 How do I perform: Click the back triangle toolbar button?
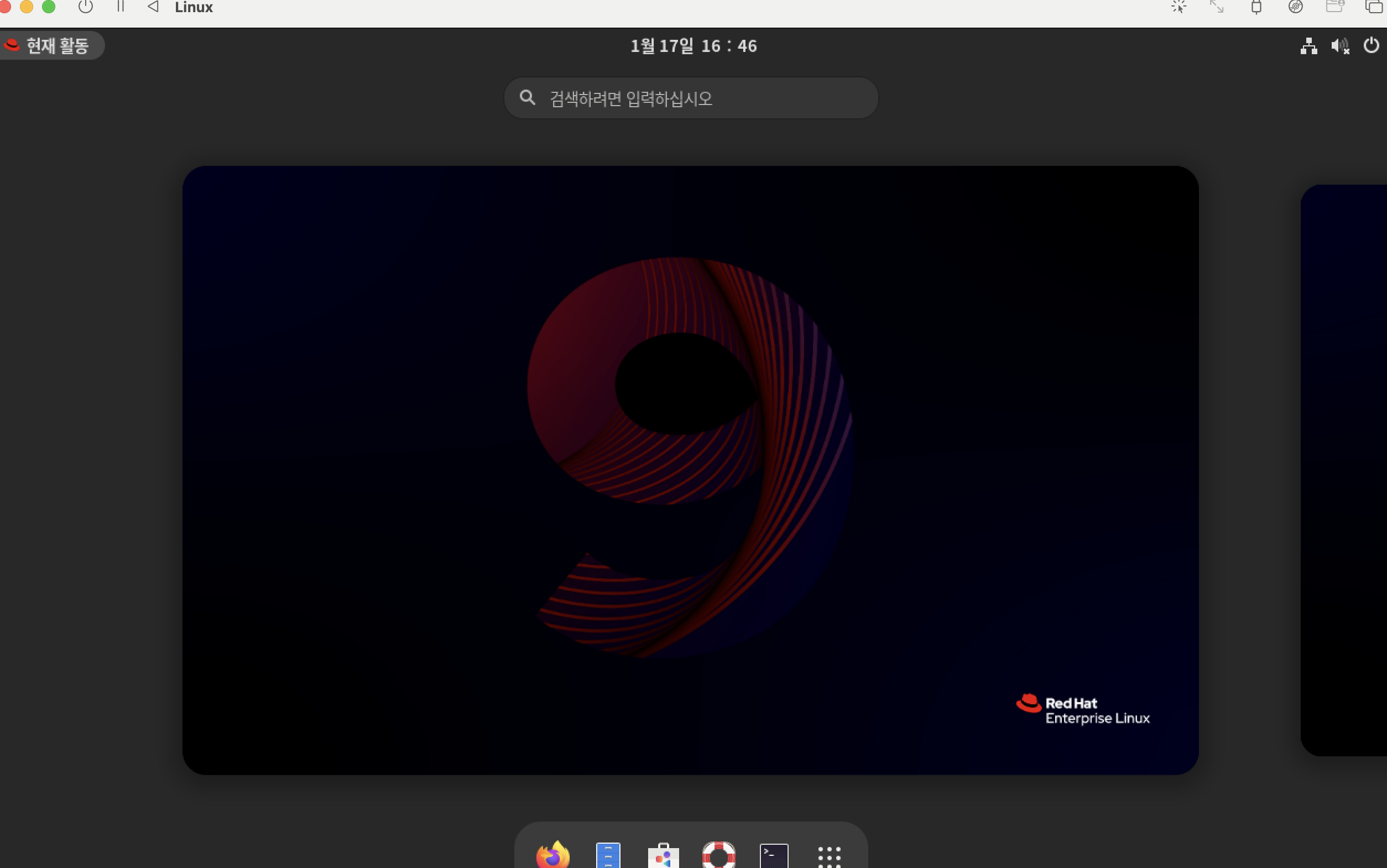tap(153, 7)
